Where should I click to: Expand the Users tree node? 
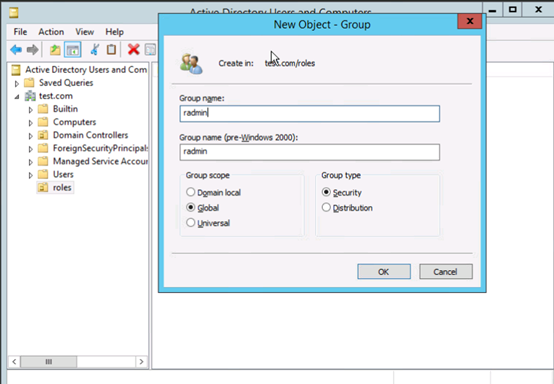pyautogui.click(x=31, y=175)
